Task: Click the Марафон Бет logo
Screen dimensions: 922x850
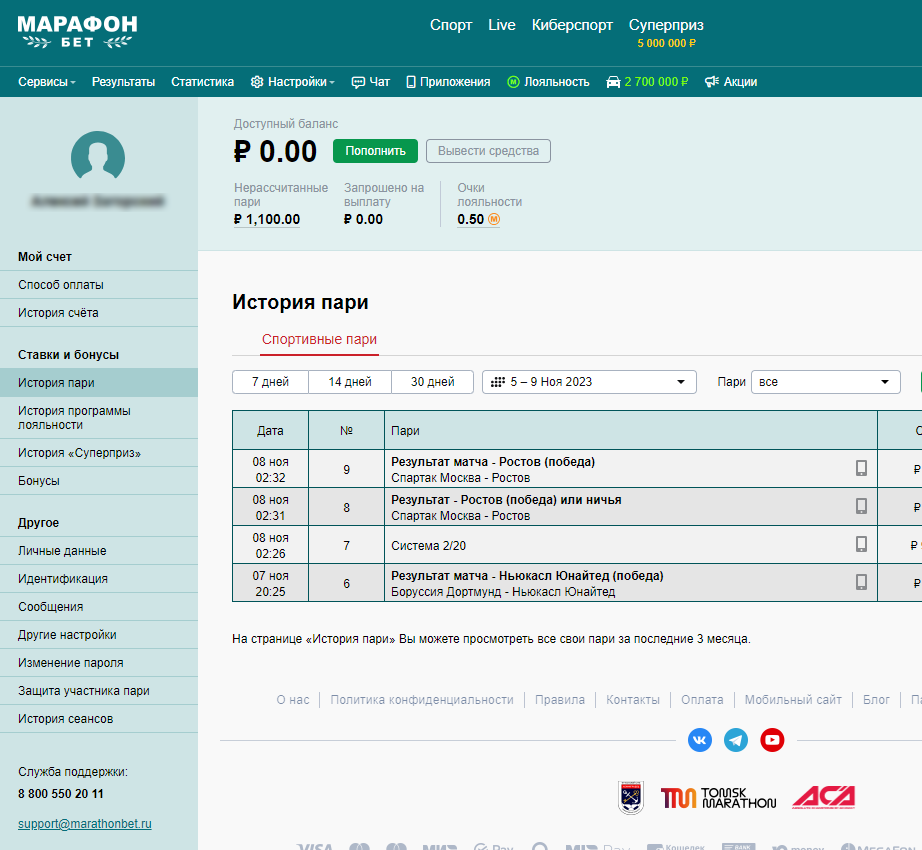Action: (77, 32)
